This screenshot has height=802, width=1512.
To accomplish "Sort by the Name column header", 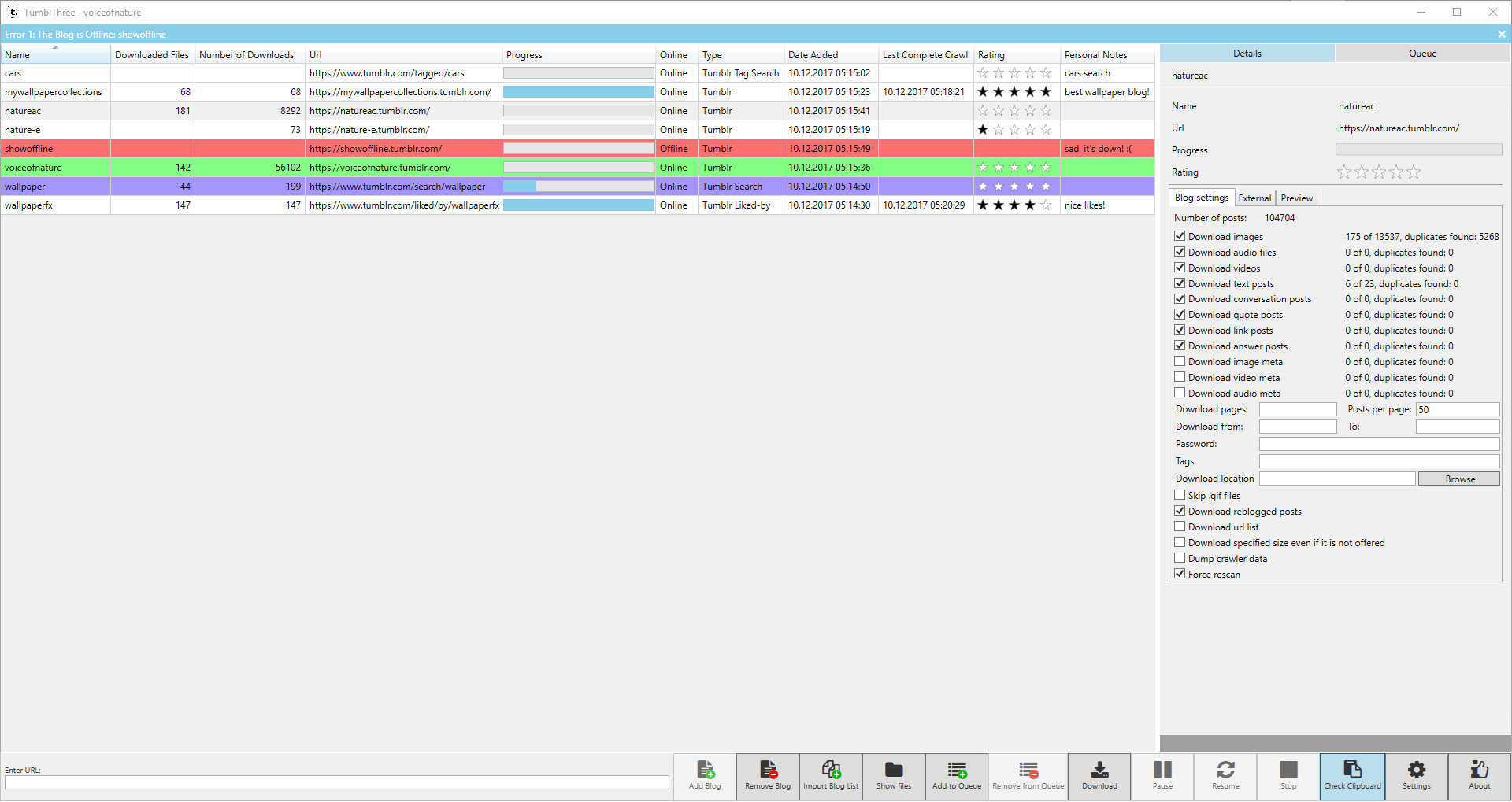I will (x=55, y=54).
